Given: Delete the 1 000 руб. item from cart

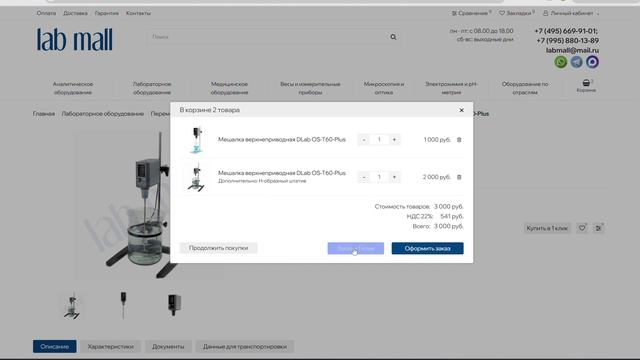Looking at the screenshot, I should pyautogui.click(x=459, y=140).
